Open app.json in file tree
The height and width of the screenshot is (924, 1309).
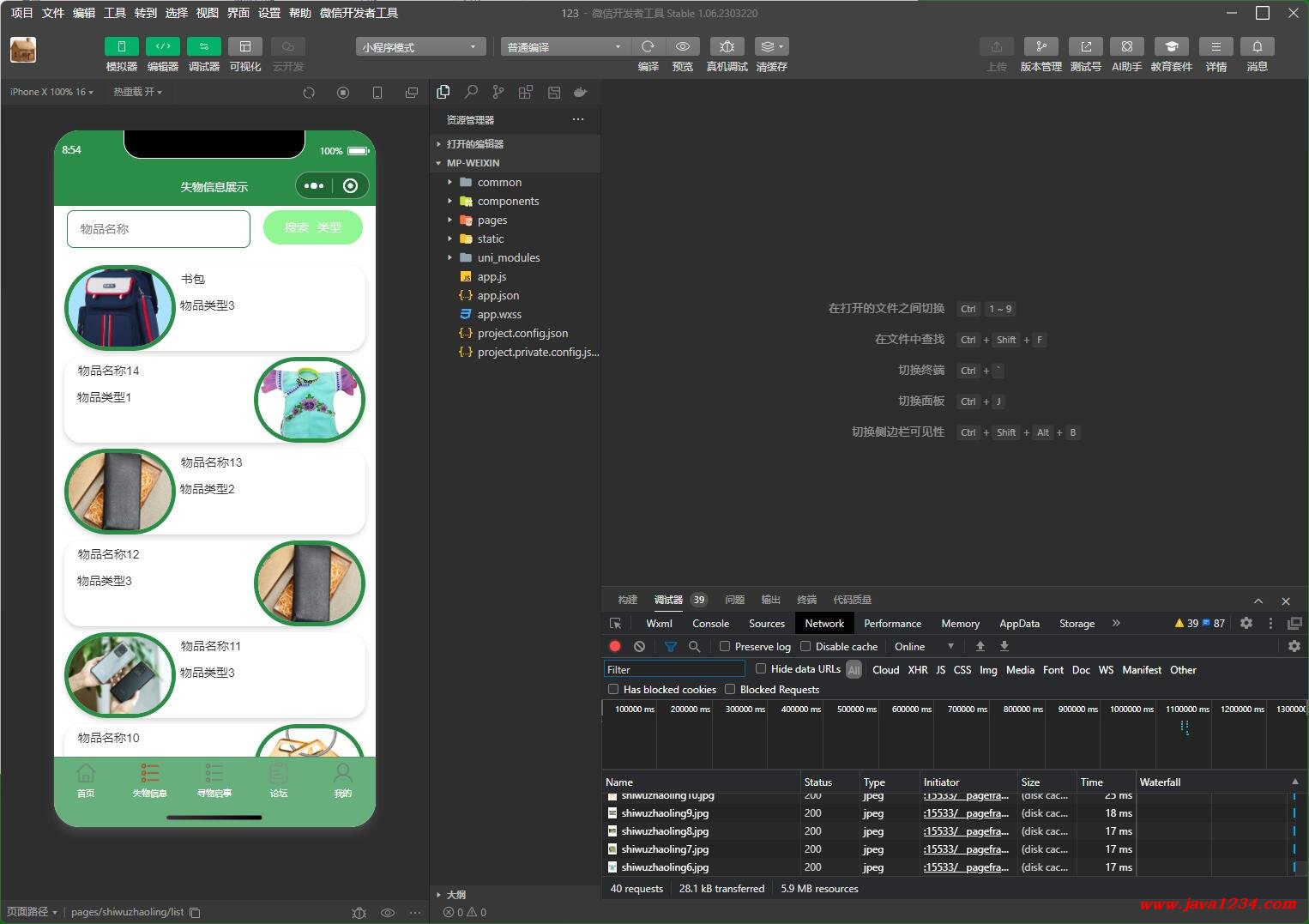(498, 296)
